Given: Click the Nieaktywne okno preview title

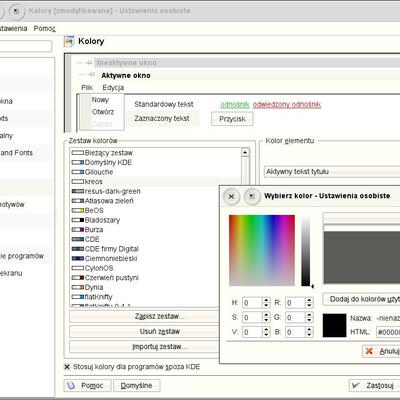Looking at the screenshot, I should [126, 63].
